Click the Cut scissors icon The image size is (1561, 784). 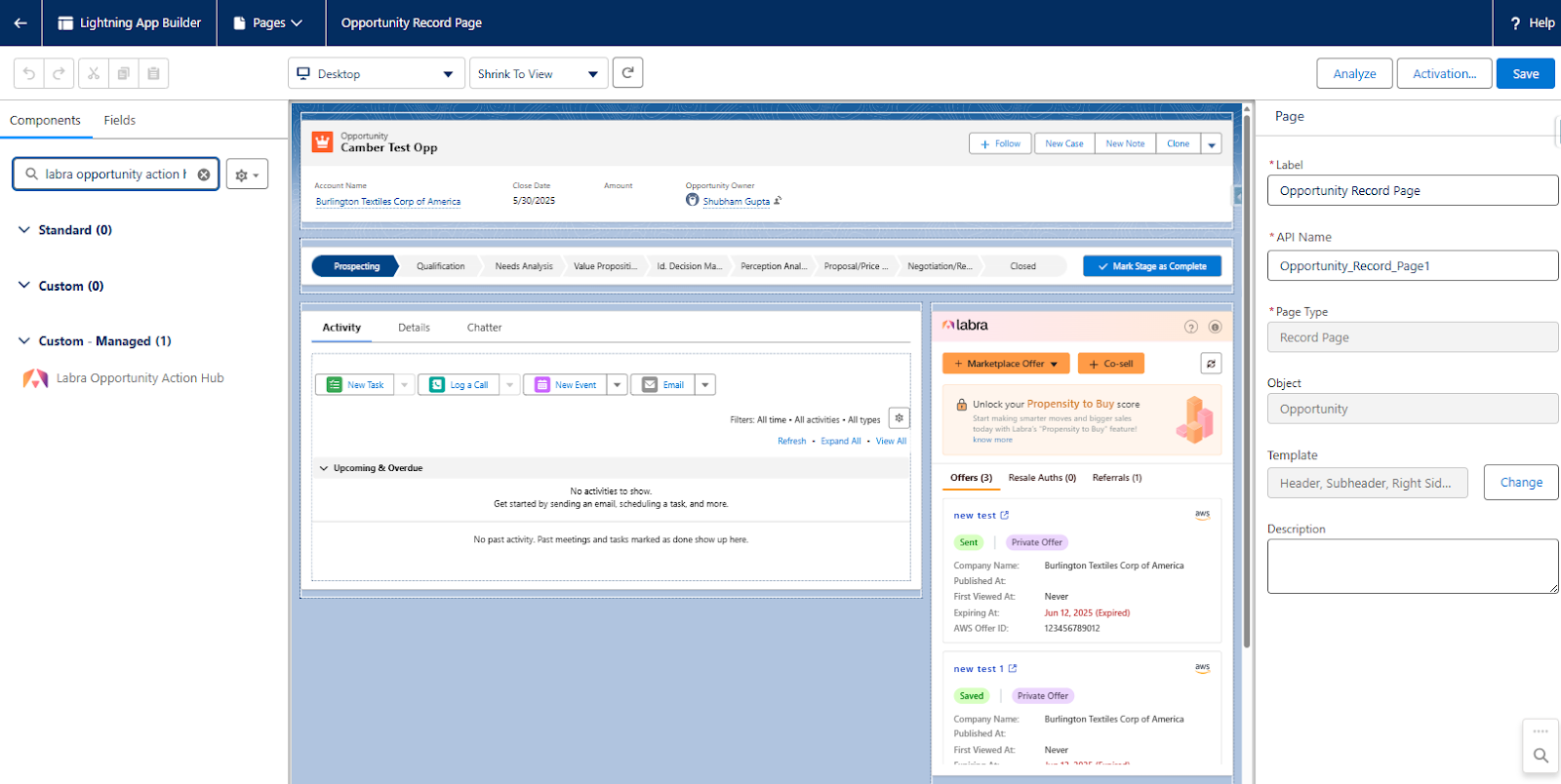[94, 73]
